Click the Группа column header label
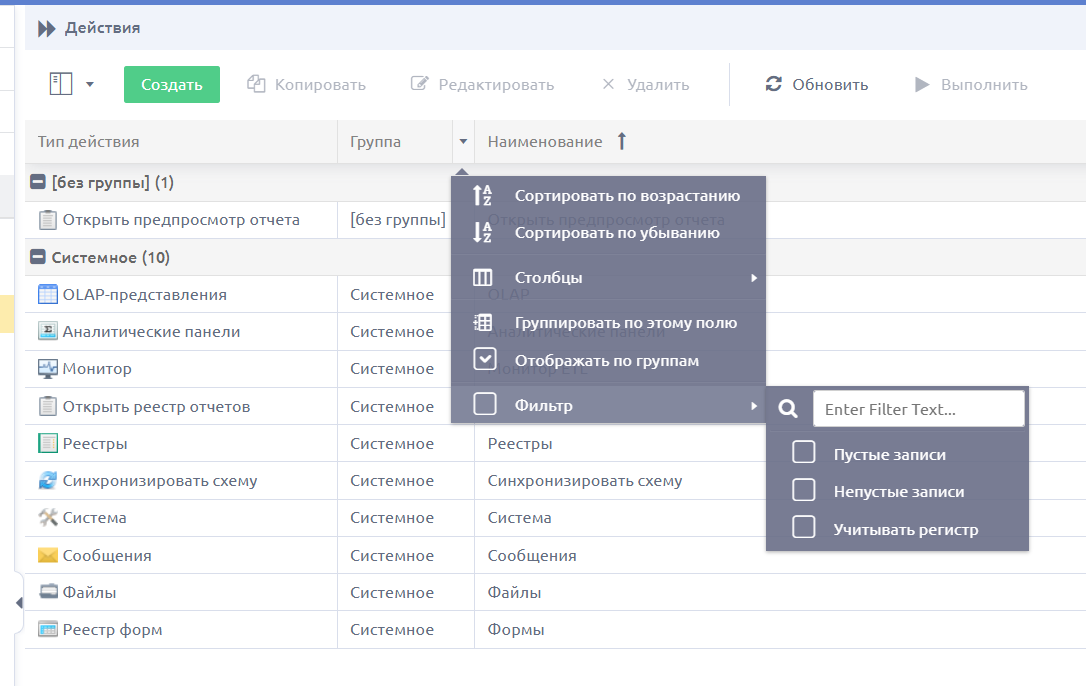 pos(375,141)
